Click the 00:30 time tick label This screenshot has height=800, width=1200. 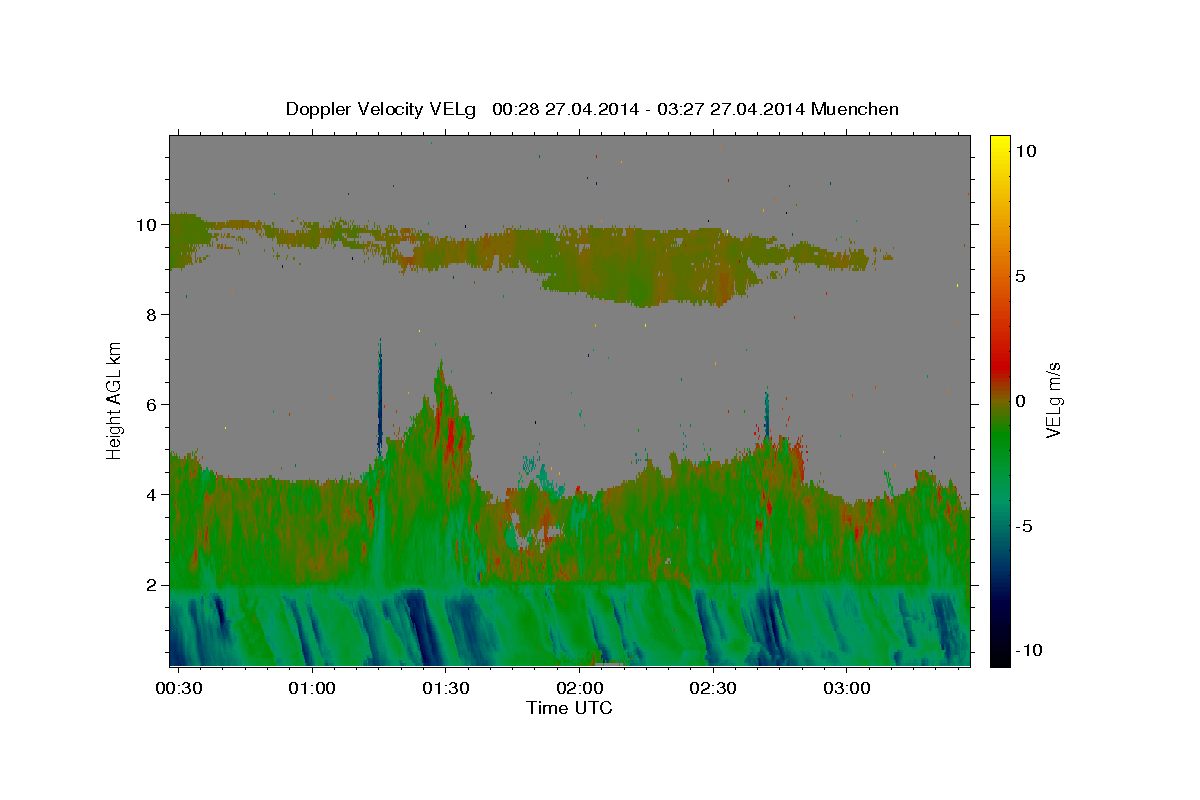click(181, 689)
